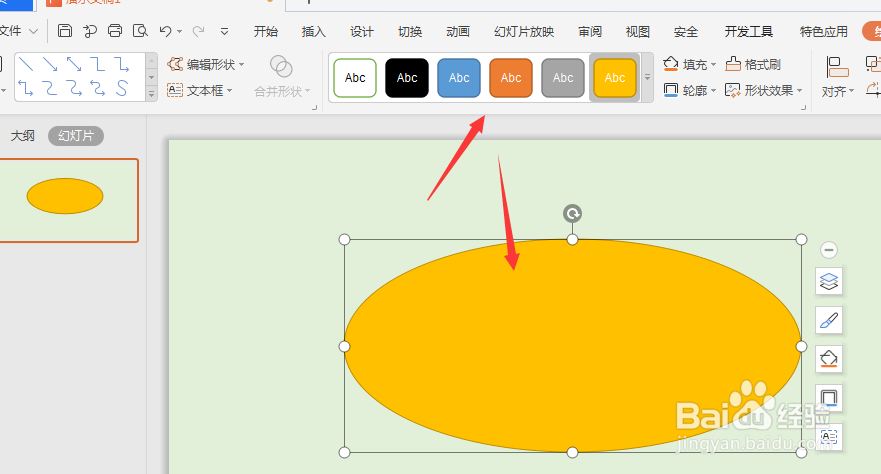Open the 插入 ribbon tab
This screenshot has height=474, width=881.
(x=314, y=31)
